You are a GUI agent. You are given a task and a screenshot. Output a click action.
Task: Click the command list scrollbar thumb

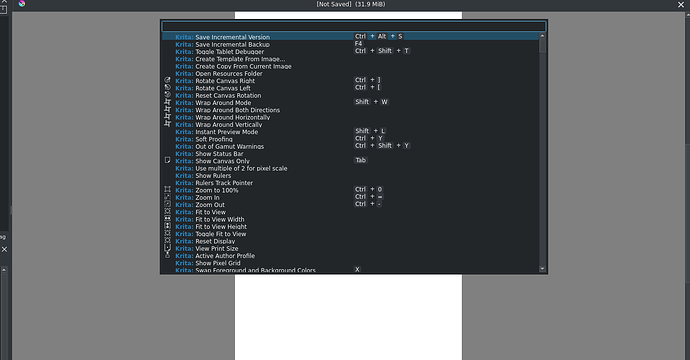(x=542, y=46)
